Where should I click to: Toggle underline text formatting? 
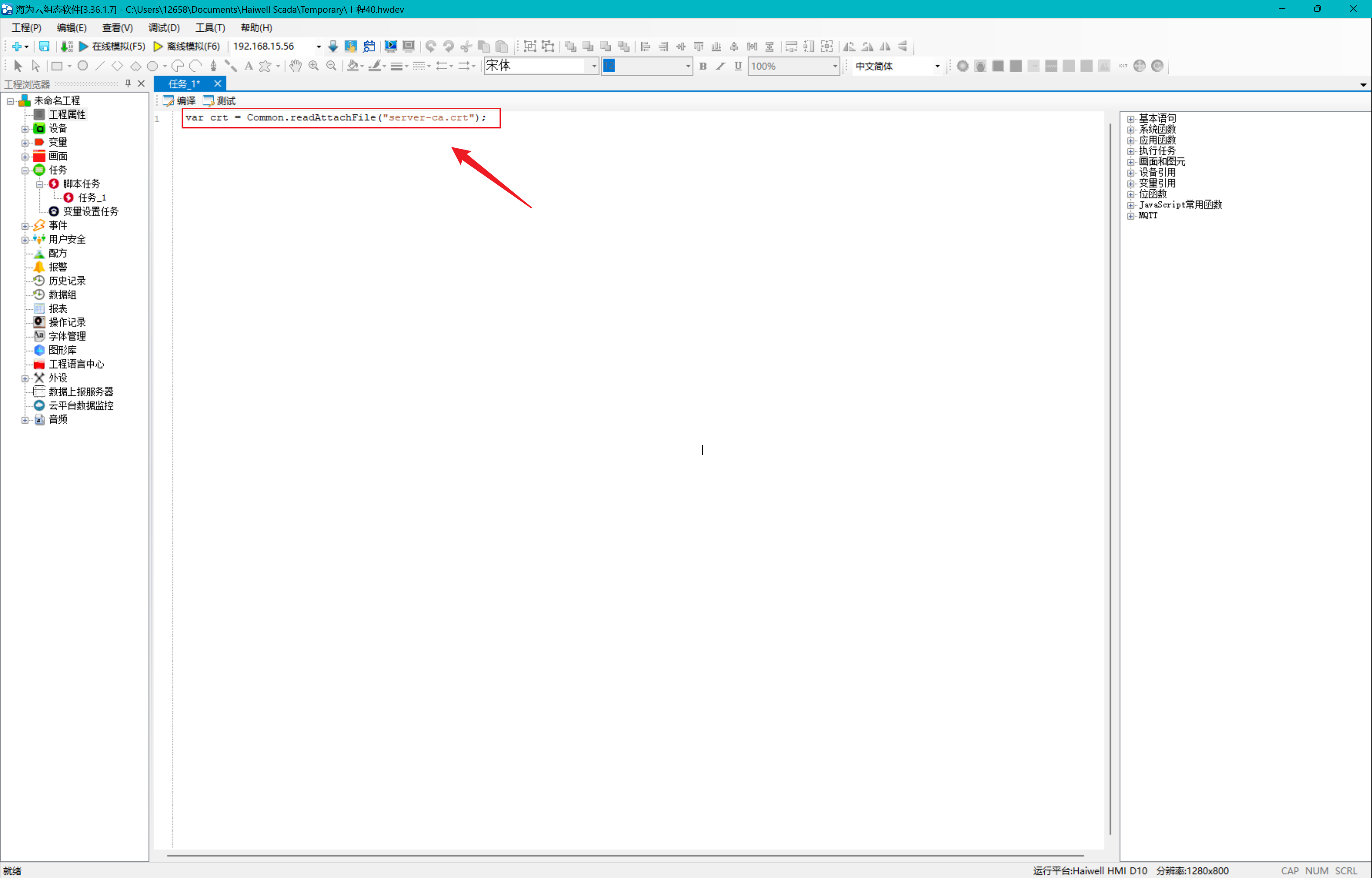tap(738, 66)
